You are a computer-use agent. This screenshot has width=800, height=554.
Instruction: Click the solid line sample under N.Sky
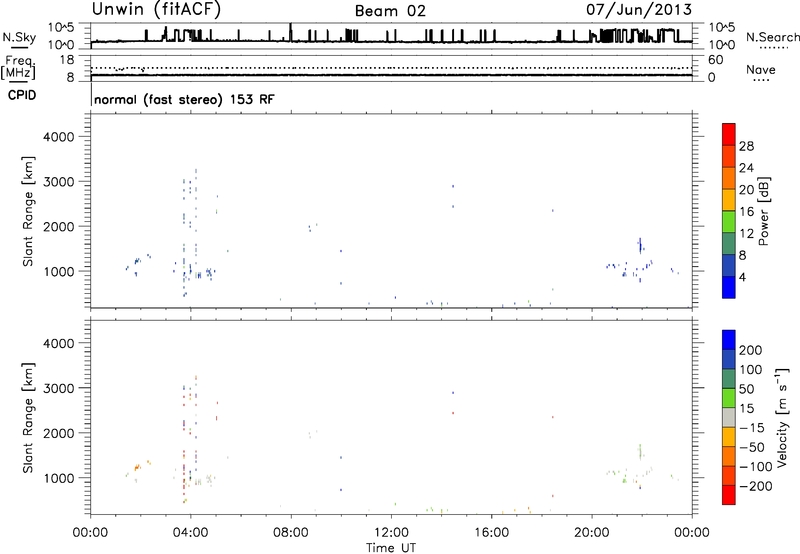point(19,47)
